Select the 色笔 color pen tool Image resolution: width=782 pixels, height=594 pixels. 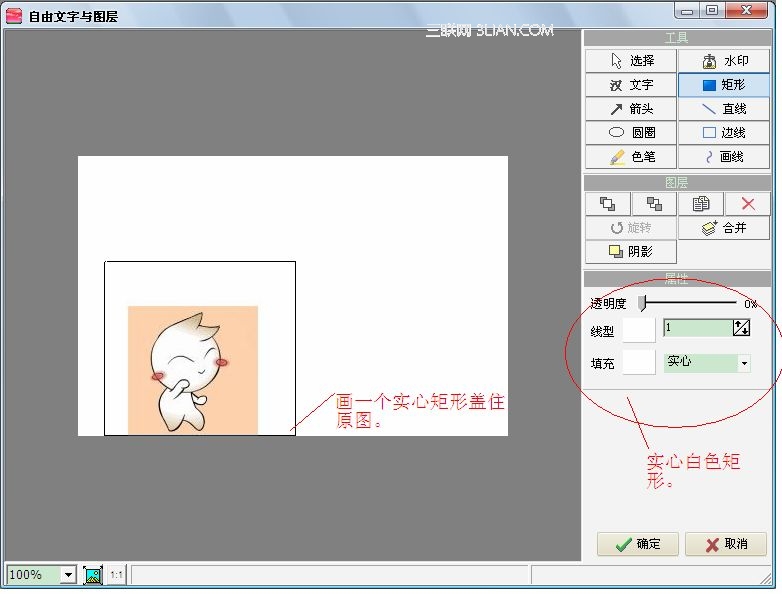pos(631,157)
